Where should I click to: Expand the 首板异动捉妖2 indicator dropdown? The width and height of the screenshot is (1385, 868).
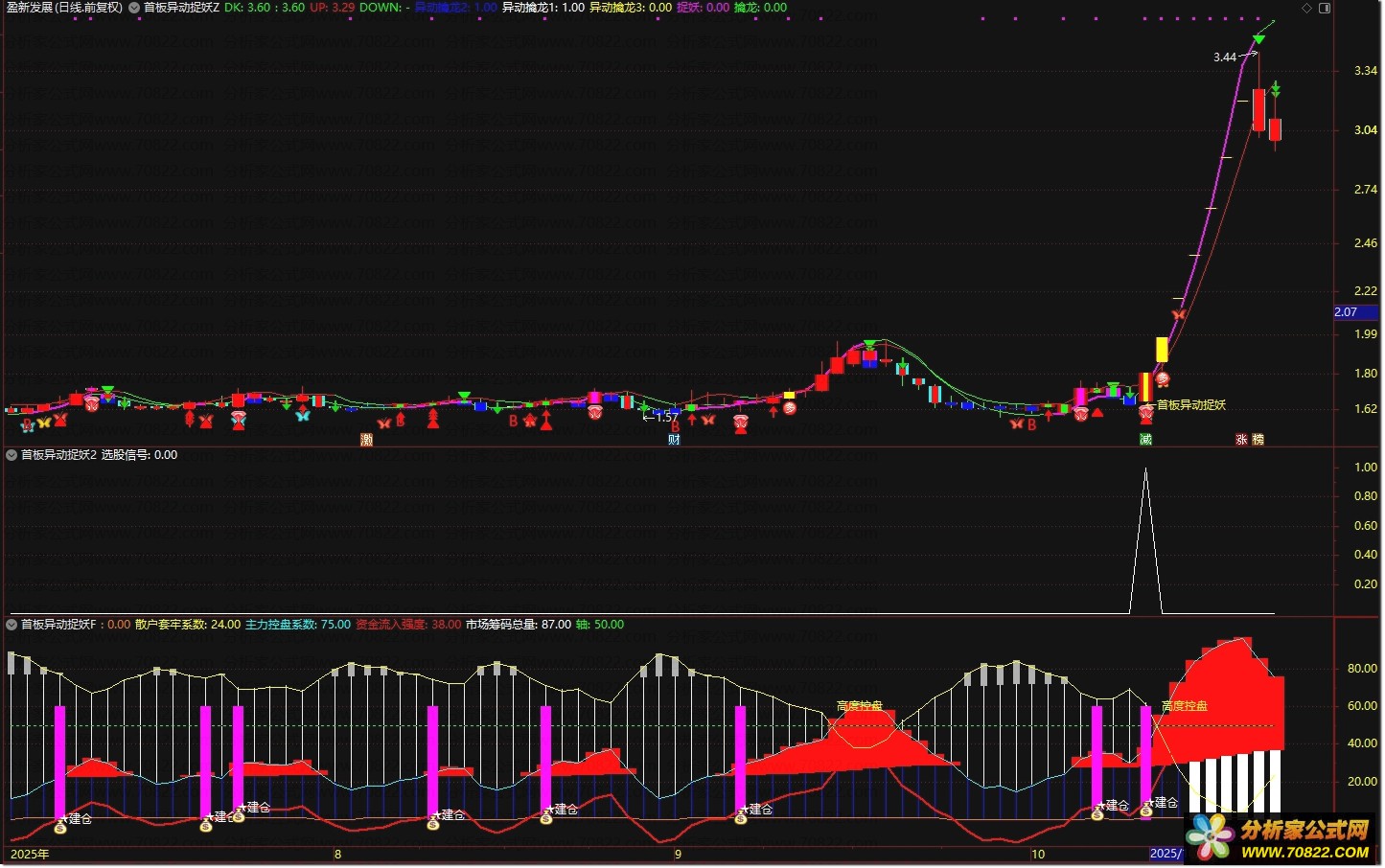[x=12, y=455]
